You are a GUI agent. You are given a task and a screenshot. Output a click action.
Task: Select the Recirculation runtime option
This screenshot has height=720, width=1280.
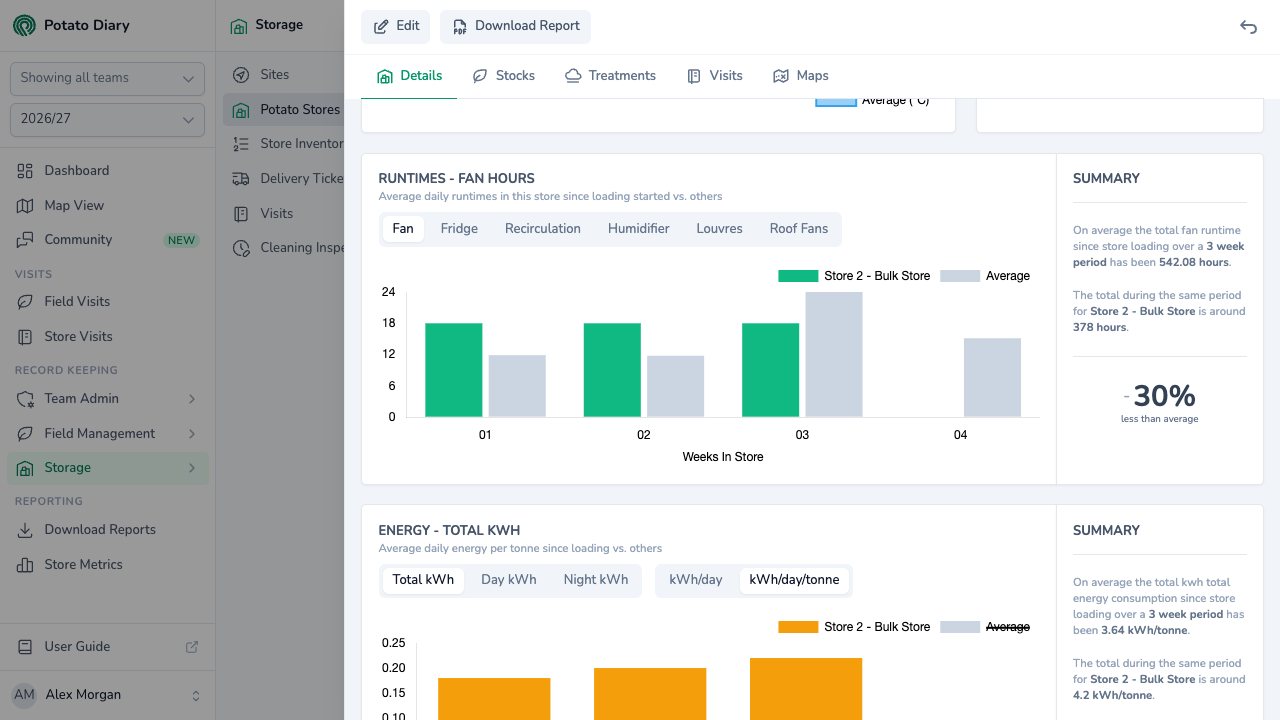click(x=543, y=229)
